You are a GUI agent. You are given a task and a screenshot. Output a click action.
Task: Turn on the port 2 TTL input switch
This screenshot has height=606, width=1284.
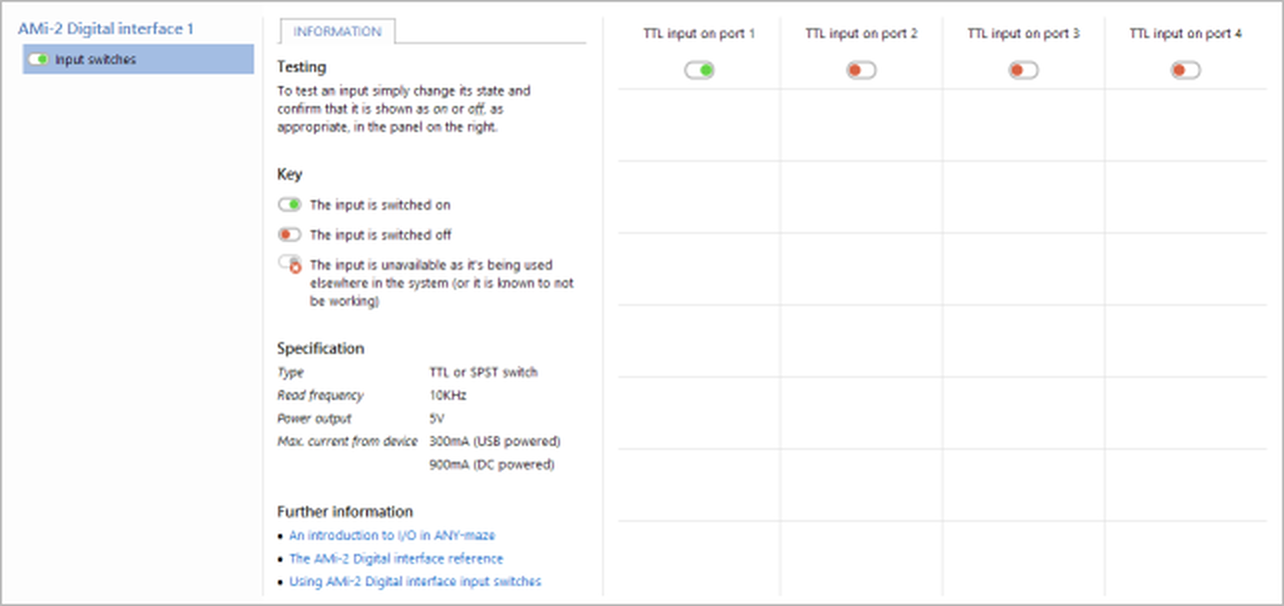pyautogui.click(x=861, y=70)
